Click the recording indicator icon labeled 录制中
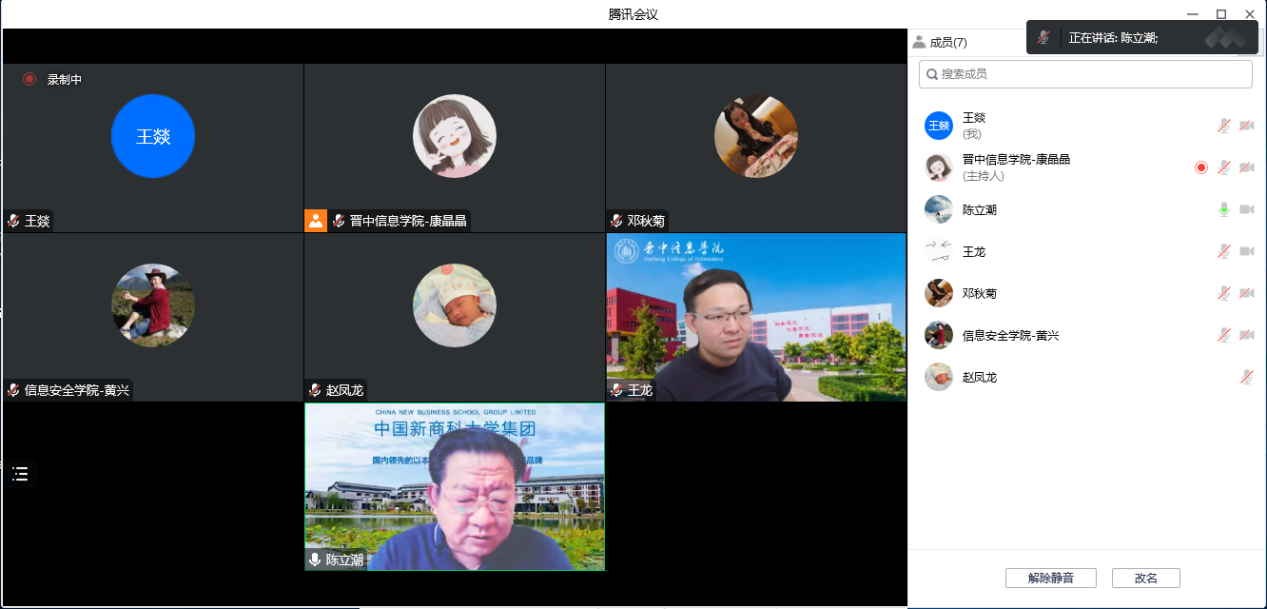The image size is (1267, 609). point(30,79)
